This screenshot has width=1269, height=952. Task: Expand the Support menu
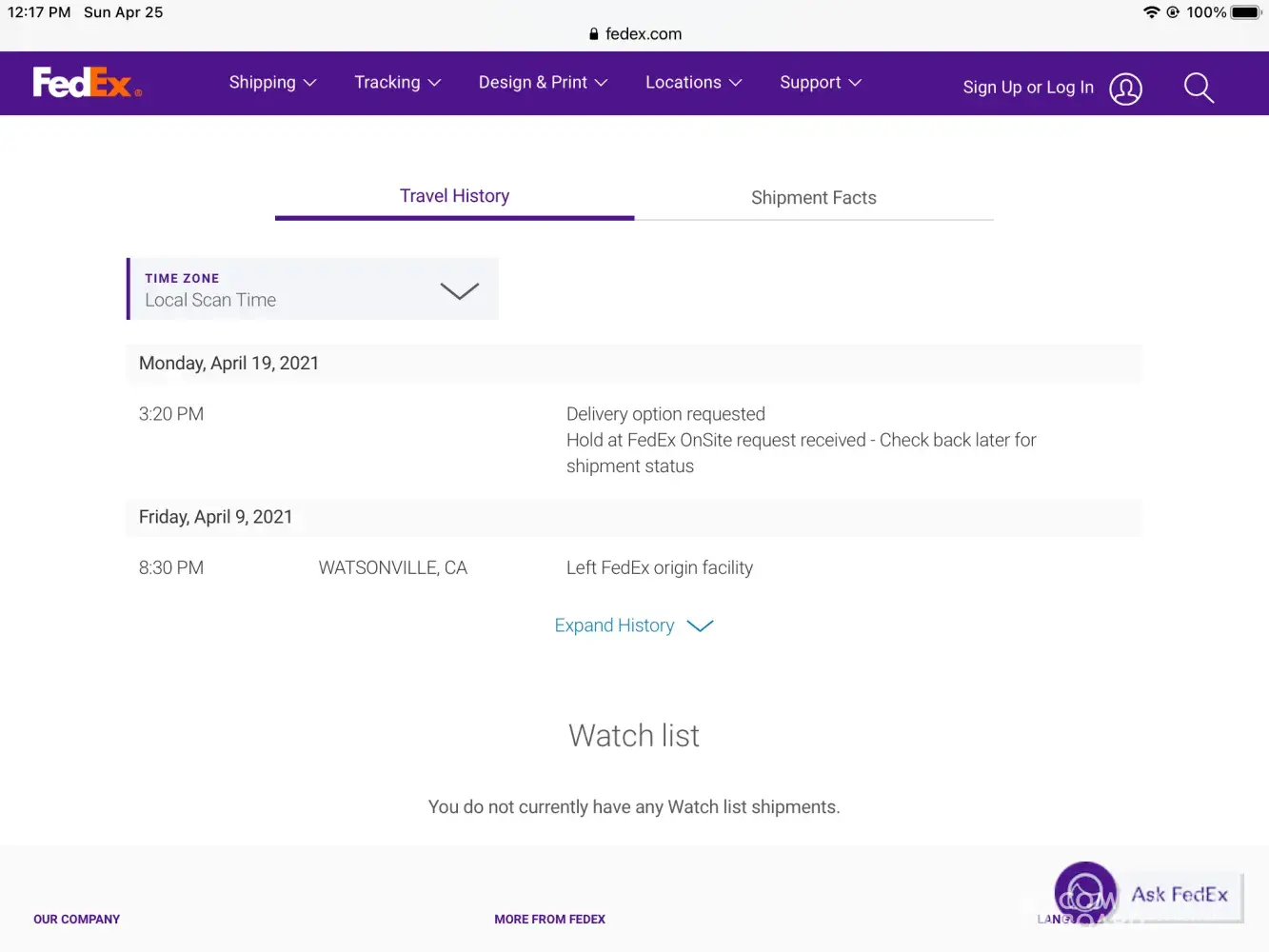coord(820,83)
